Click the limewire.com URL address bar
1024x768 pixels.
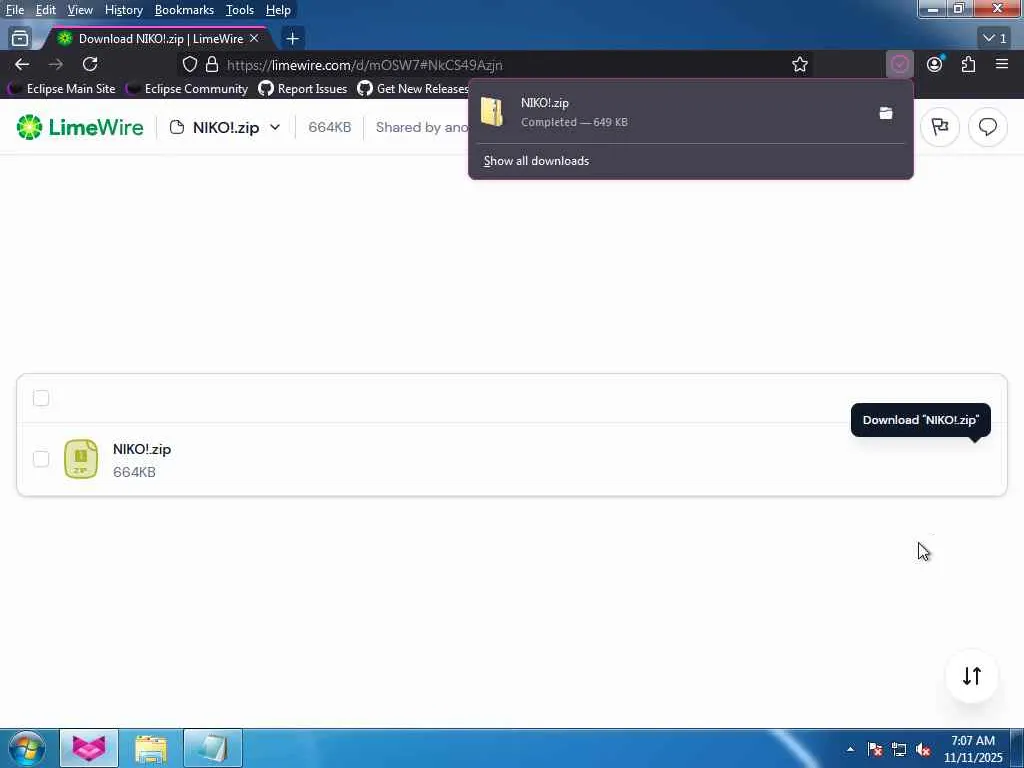tap(496, 64)
